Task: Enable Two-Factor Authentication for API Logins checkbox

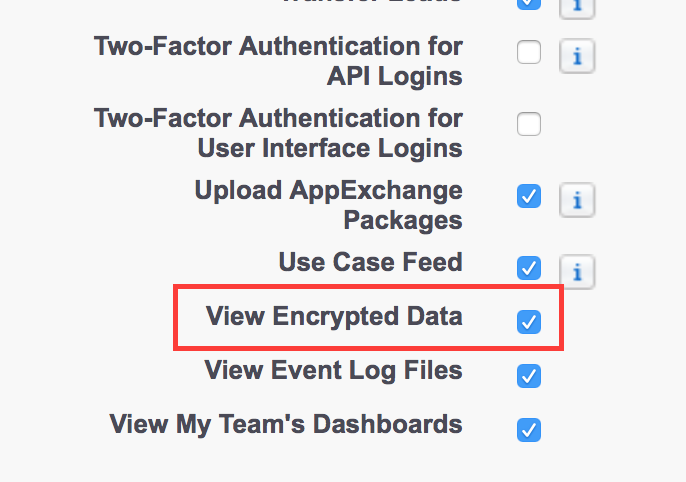Action: tap(529, 52)
